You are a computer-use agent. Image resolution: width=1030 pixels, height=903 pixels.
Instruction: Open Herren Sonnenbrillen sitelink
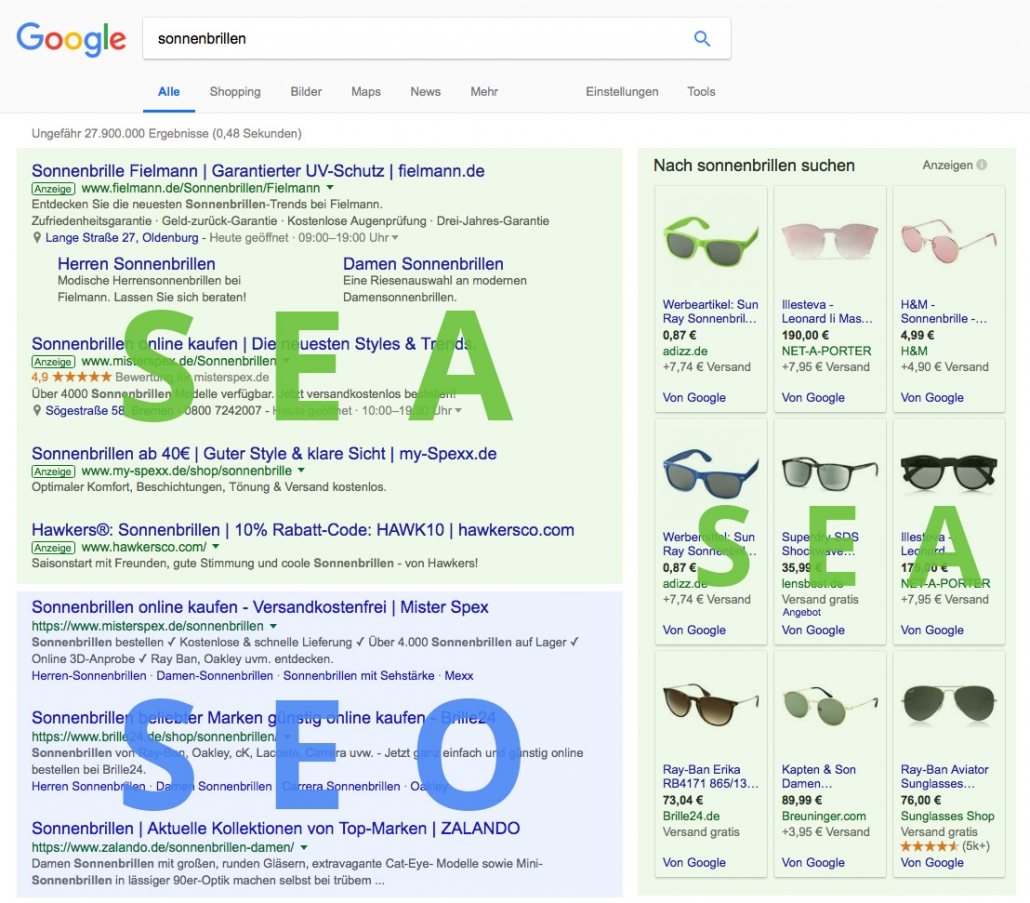(x=137, y=264)
